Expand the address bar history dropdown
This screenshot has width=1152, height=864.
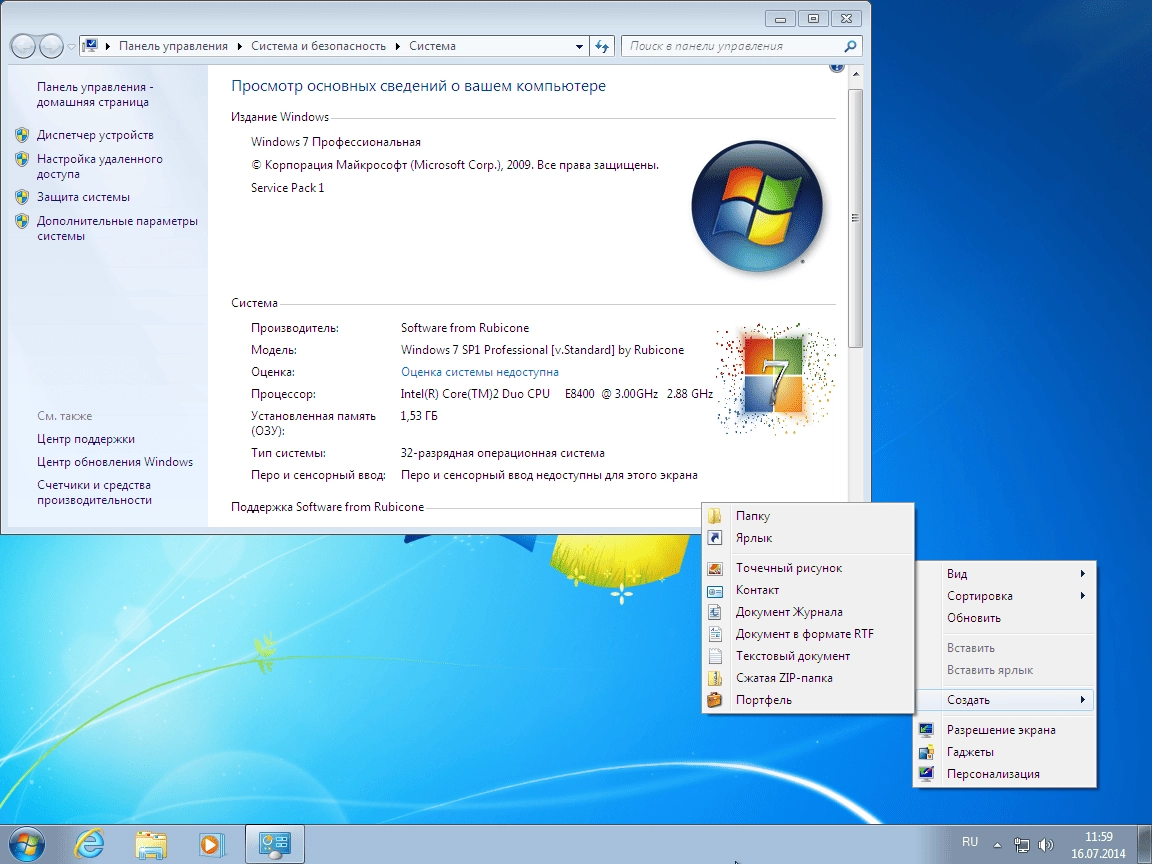pos(579,46)
